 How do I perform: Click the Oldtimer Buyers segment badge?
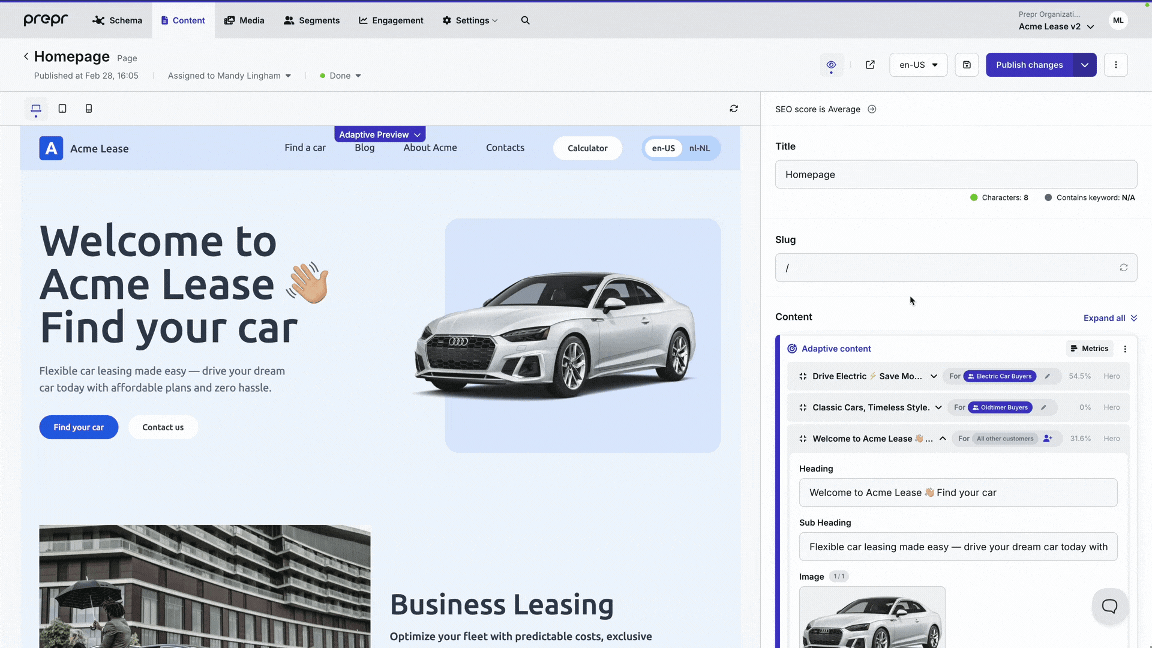(1000, 407)
